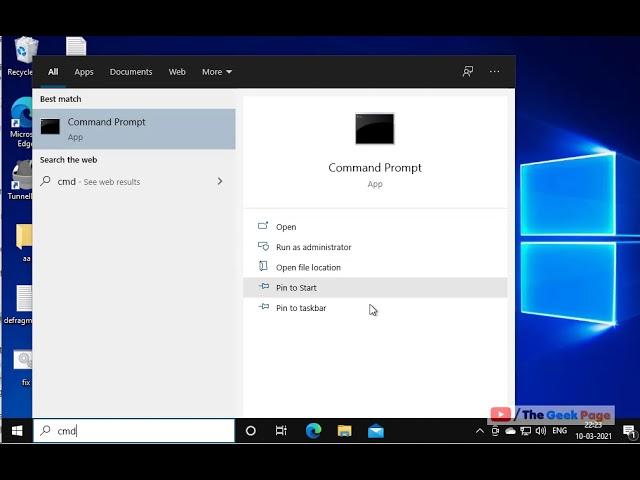Click the Windows Start button

click(17, 431)
